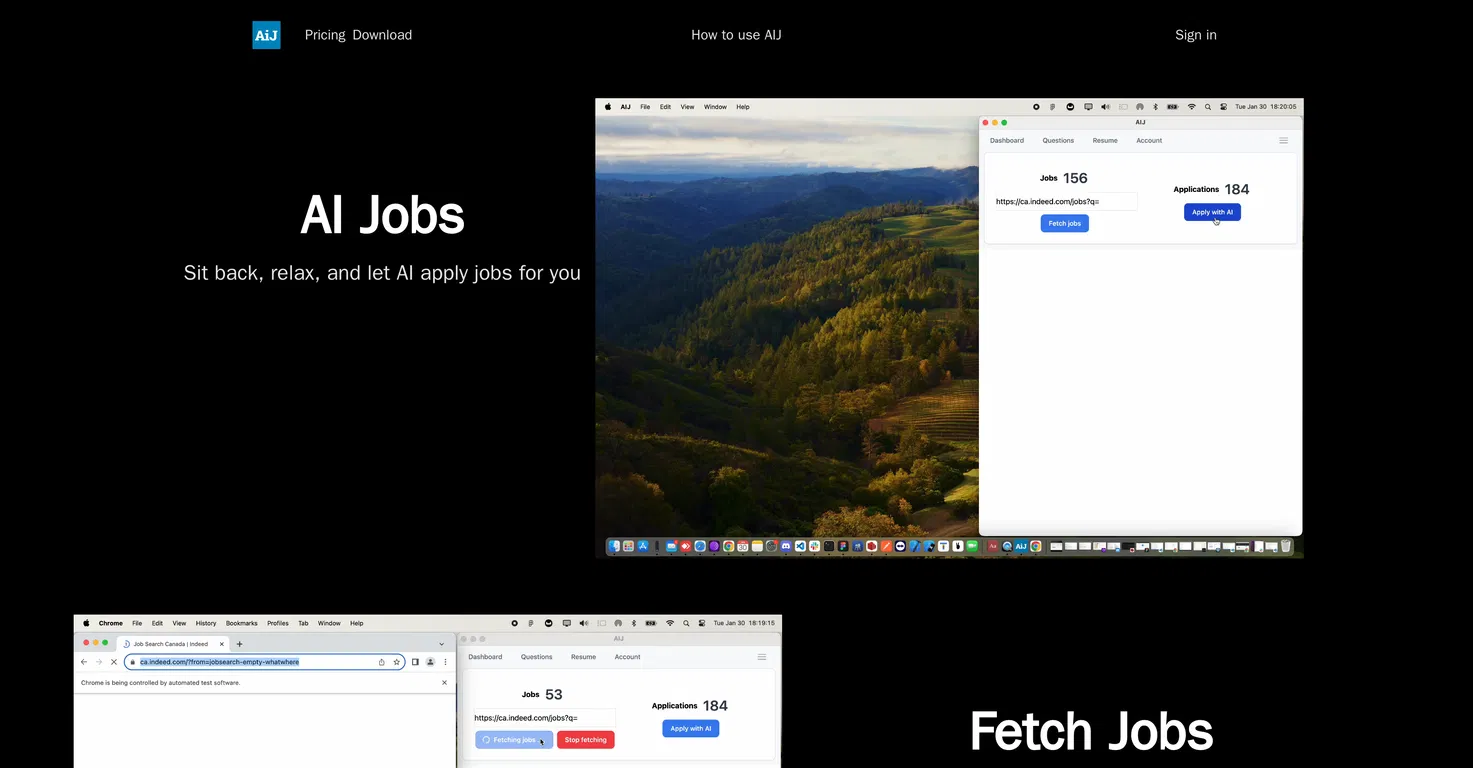Open a new tab with the plus button
Screen dimensions: 1473x768
[239, 644]
